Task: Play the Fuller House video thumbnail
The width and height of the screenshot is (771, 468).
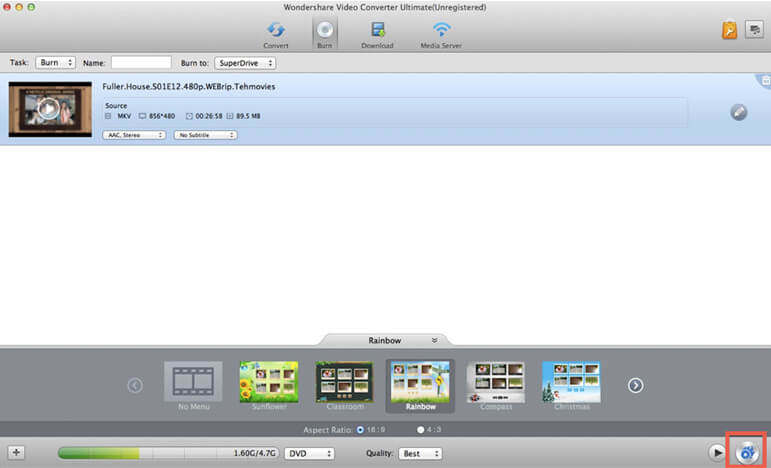Action: coord(49,109)
